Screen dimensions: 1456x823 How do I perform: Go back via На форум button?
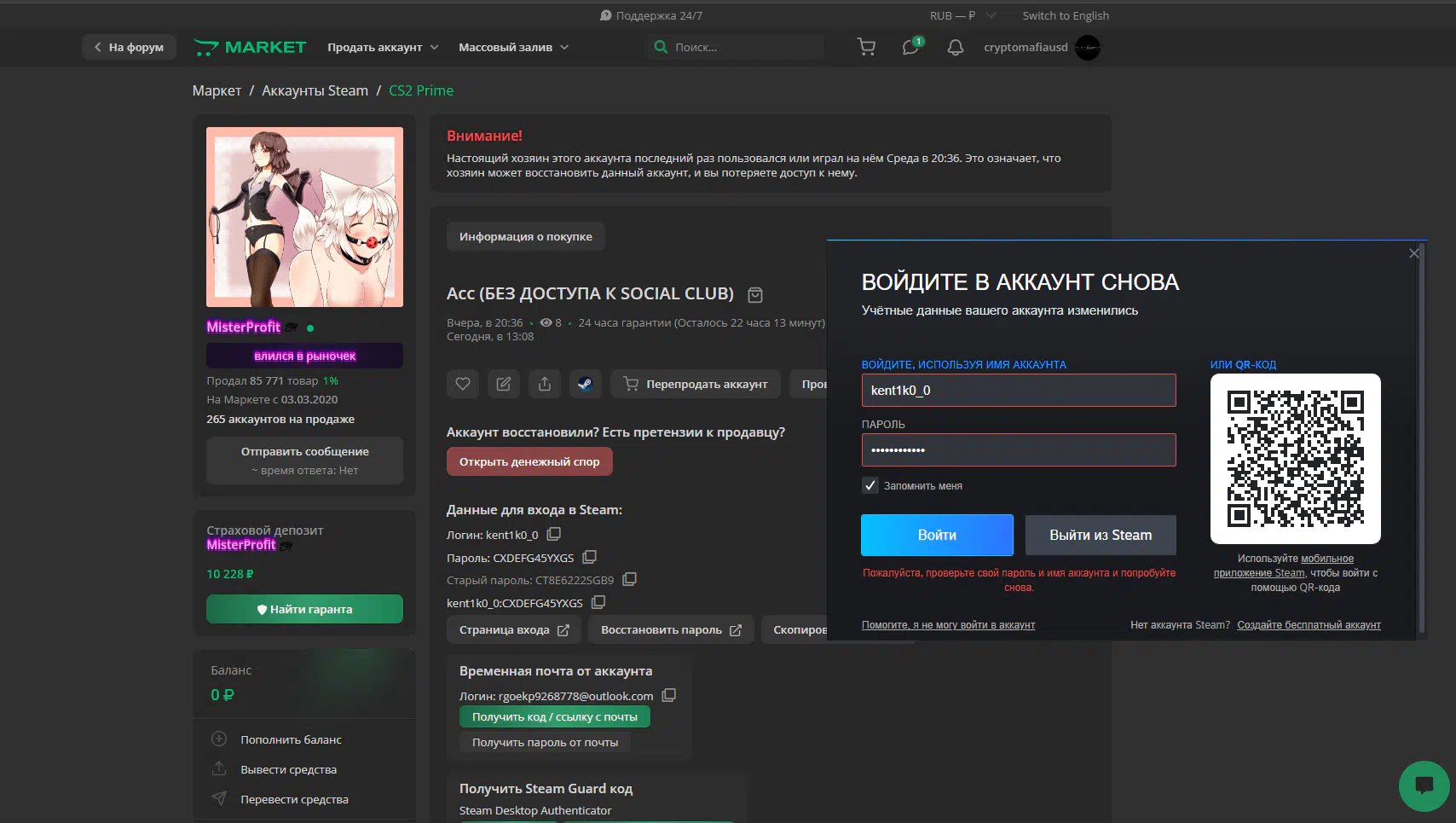point(129,47)
